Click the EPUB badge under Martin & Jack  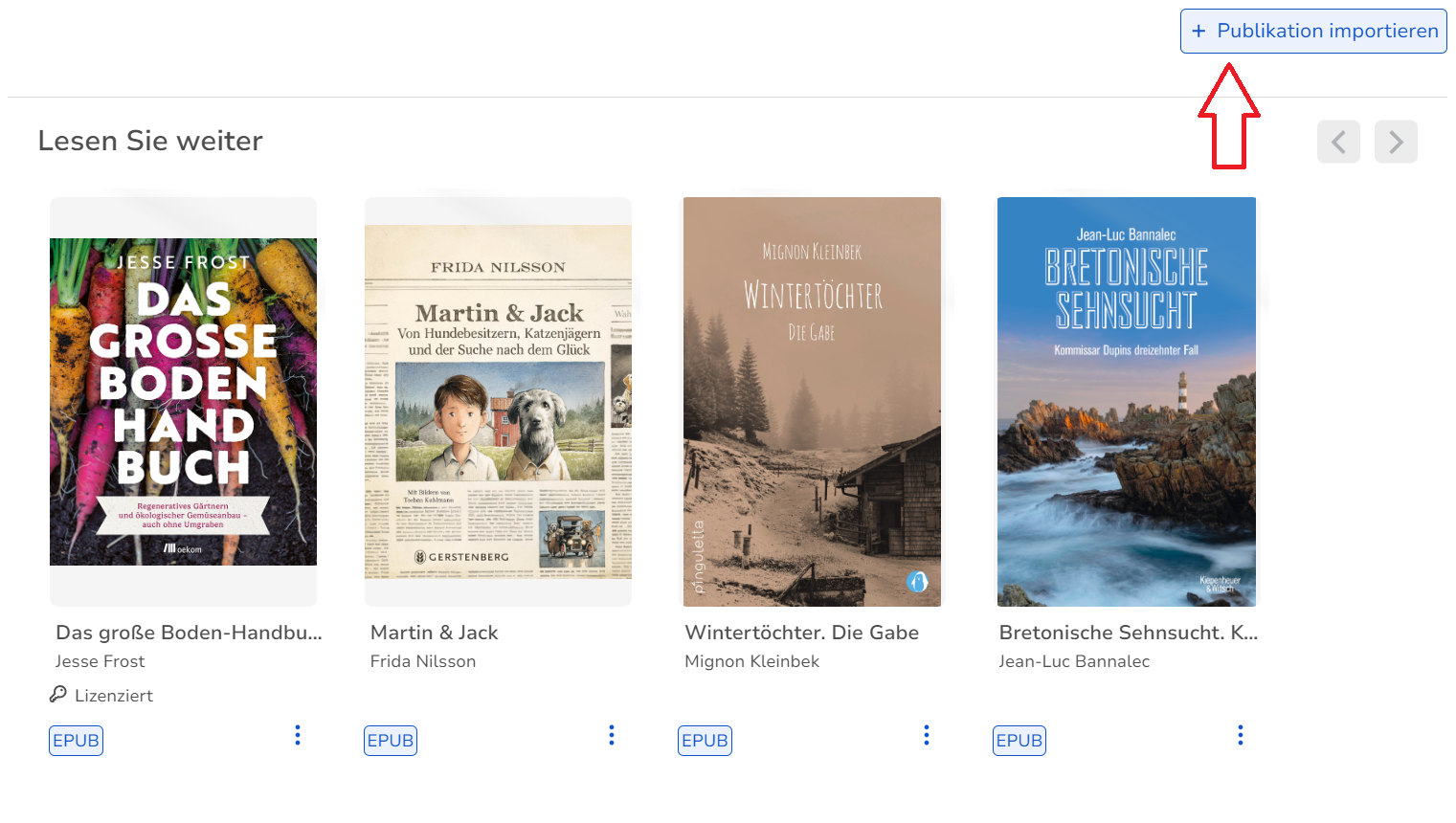point(391,741)
